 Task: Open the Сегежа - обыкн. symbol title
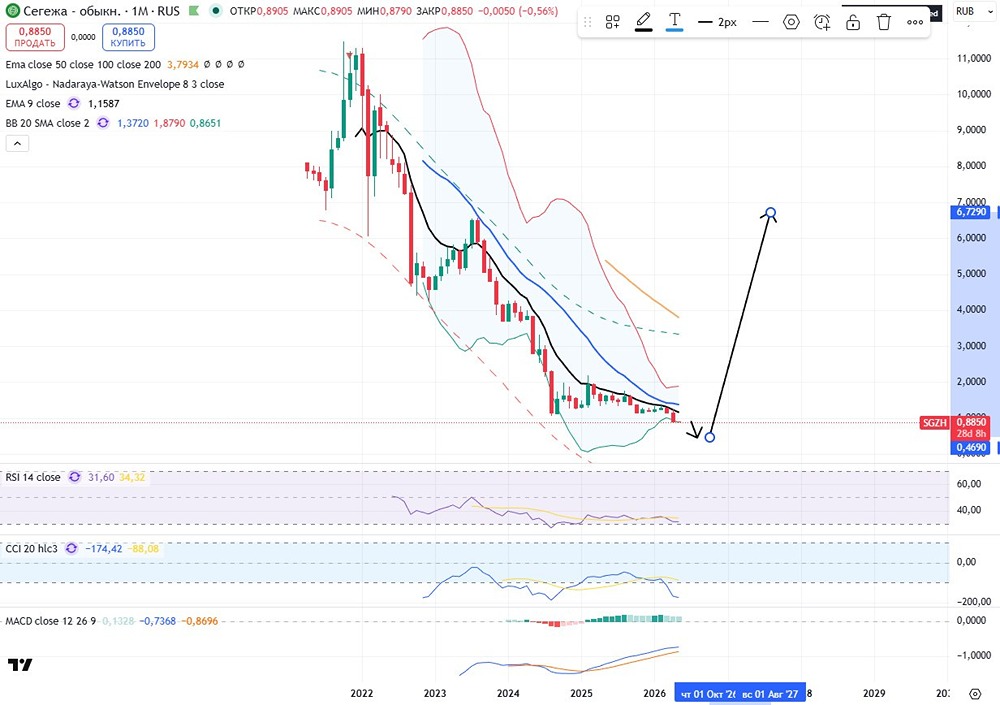(71, 11)
